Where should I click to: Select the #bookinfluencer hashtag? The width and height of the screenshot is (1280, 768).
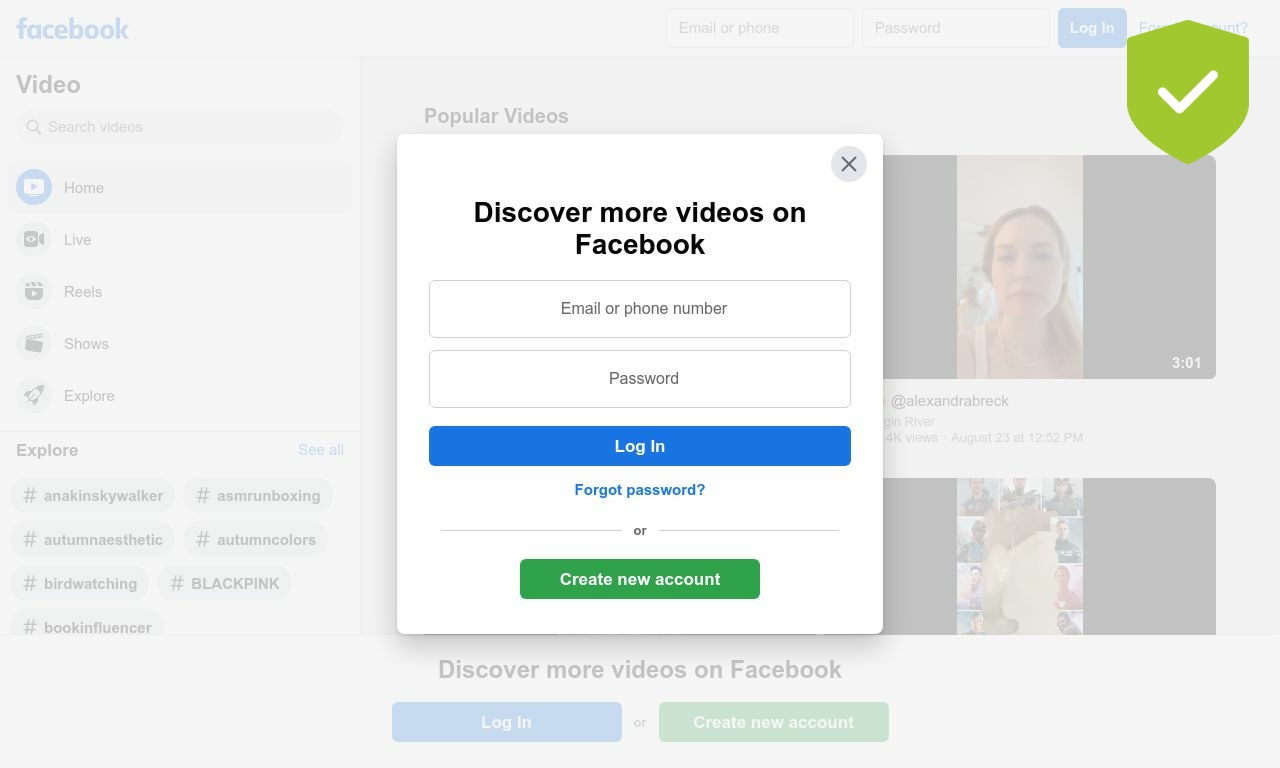[x=87, y=625]
